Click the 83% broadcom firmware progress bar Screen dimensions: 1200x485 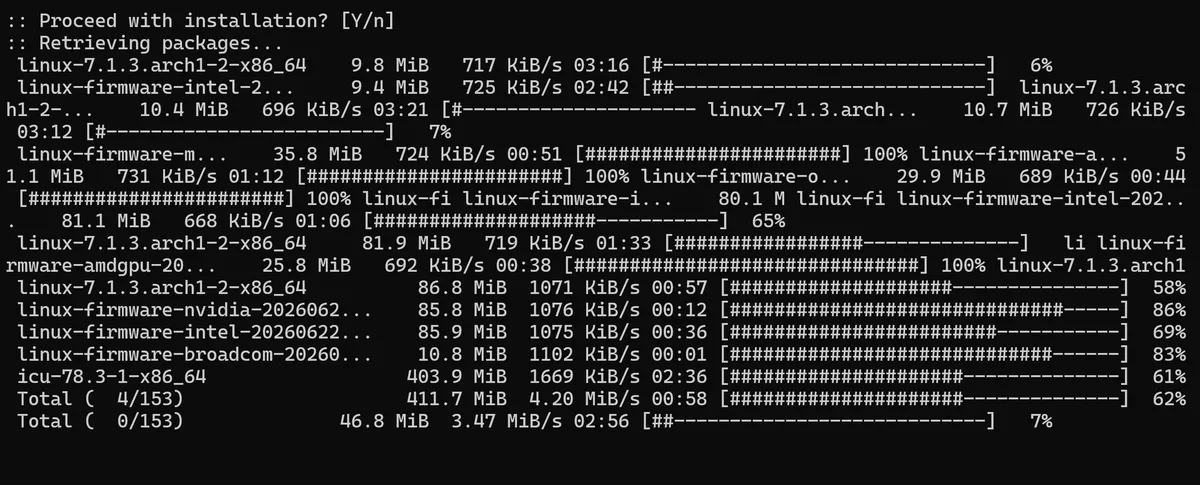click(925, 355)
